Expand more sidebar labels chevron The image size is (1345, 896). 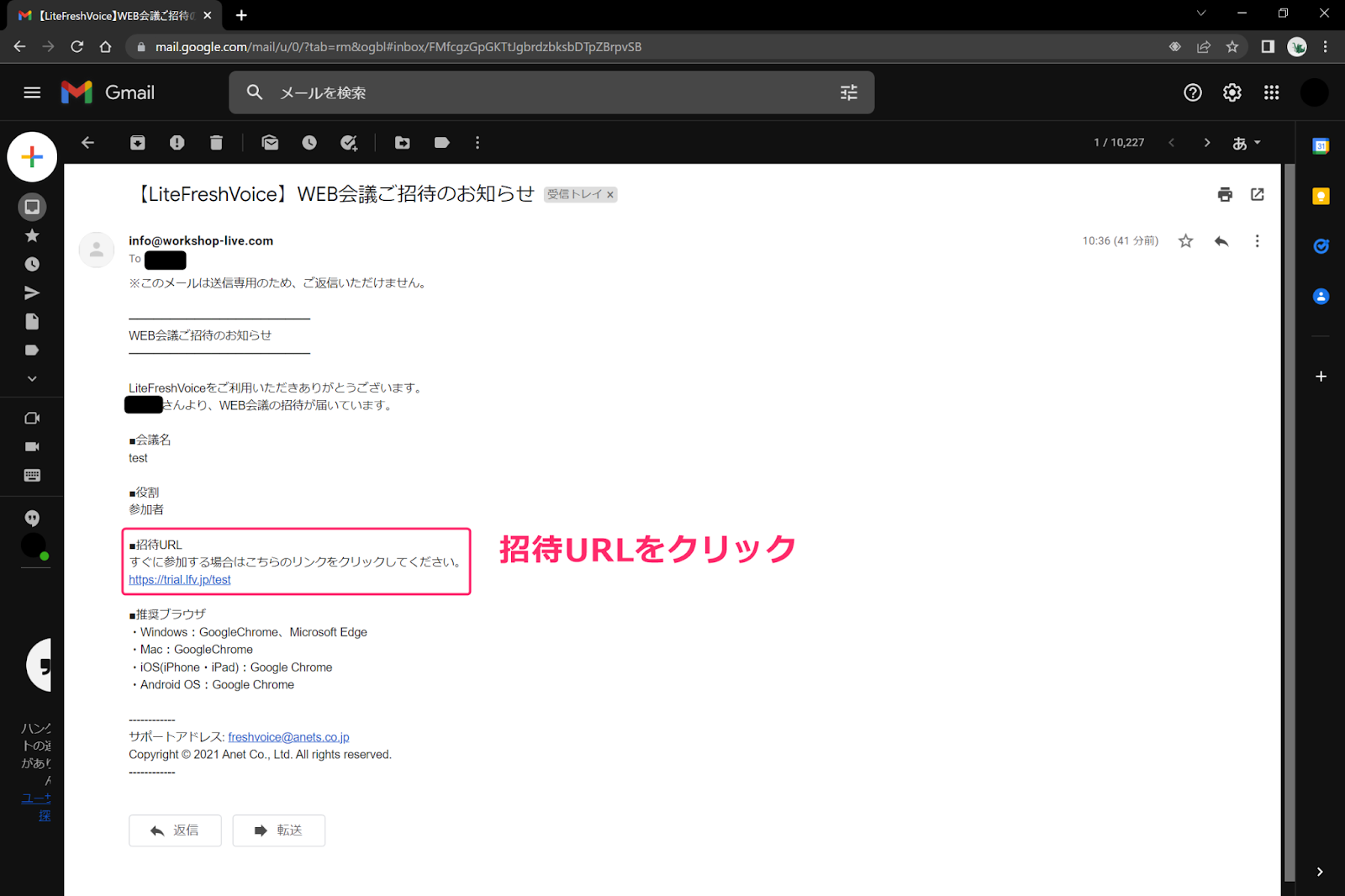pyautogui.click(x=32, y=378)
